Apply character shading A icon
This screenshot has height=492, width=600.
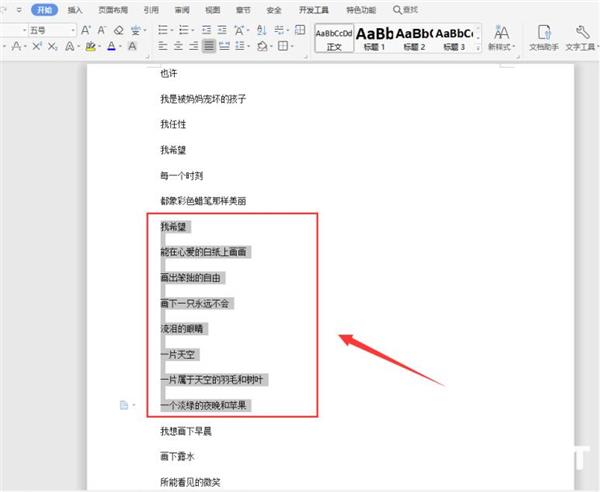pos(132,46)
